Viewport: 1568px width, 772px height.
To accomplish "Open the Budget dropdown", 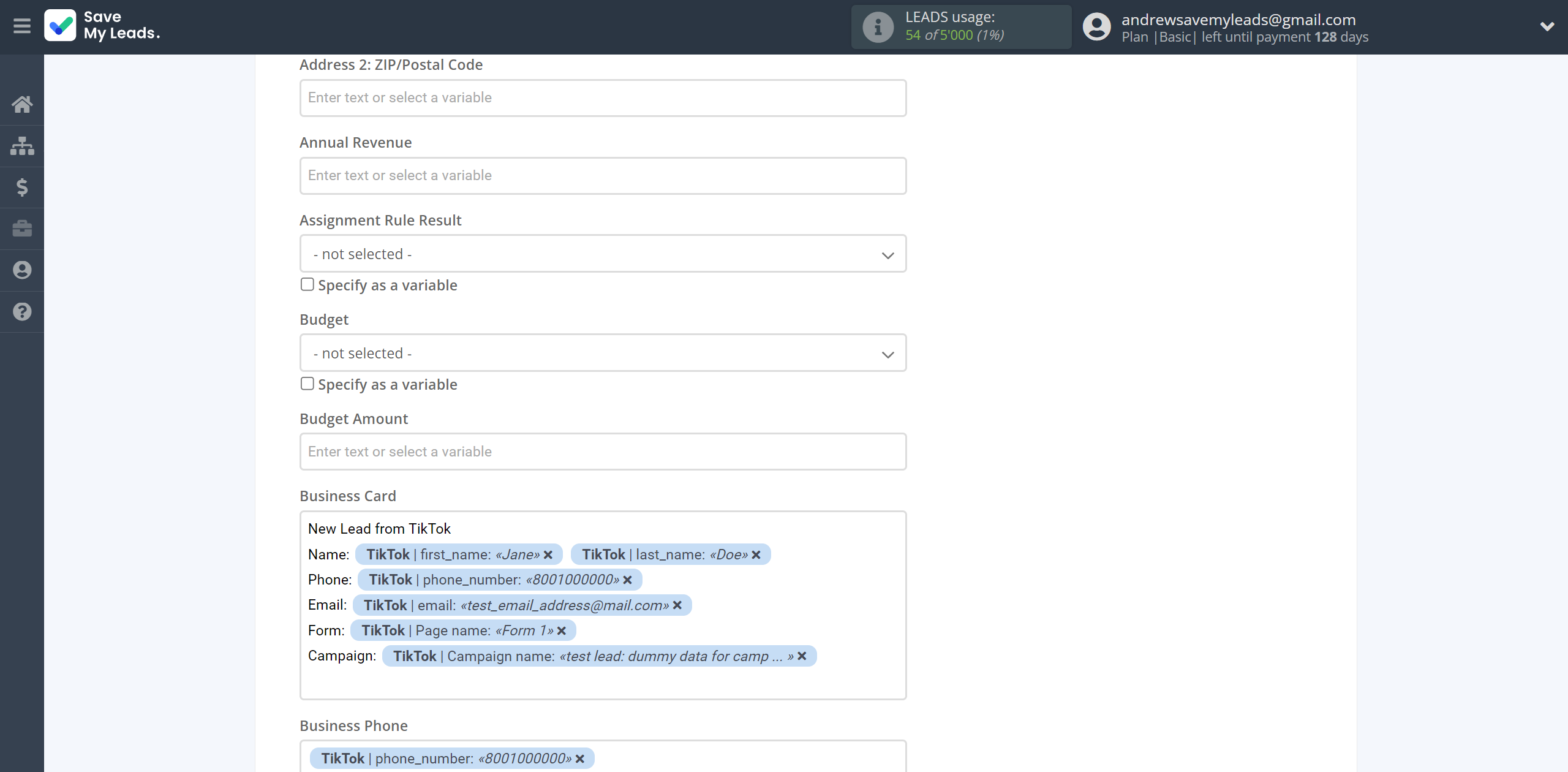I will point(603,353).
